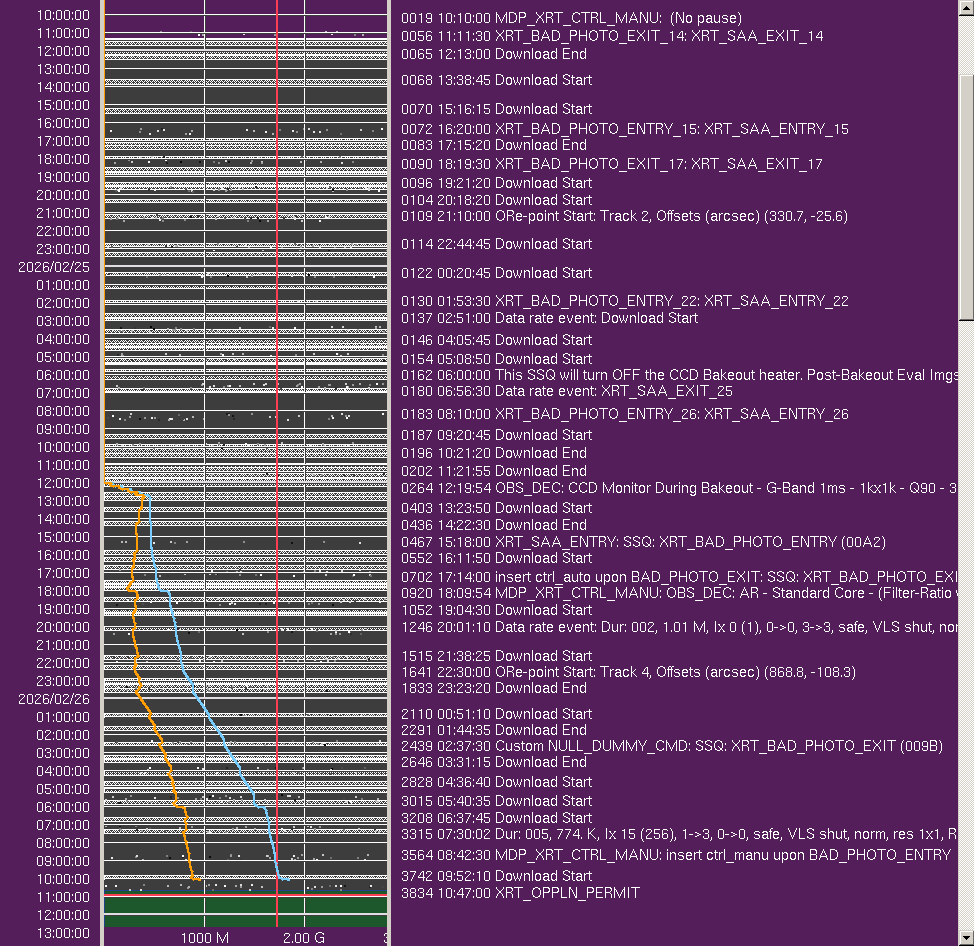
Task: Click the 1246 Data rate event entry
Action: click(x=680, y=627)
